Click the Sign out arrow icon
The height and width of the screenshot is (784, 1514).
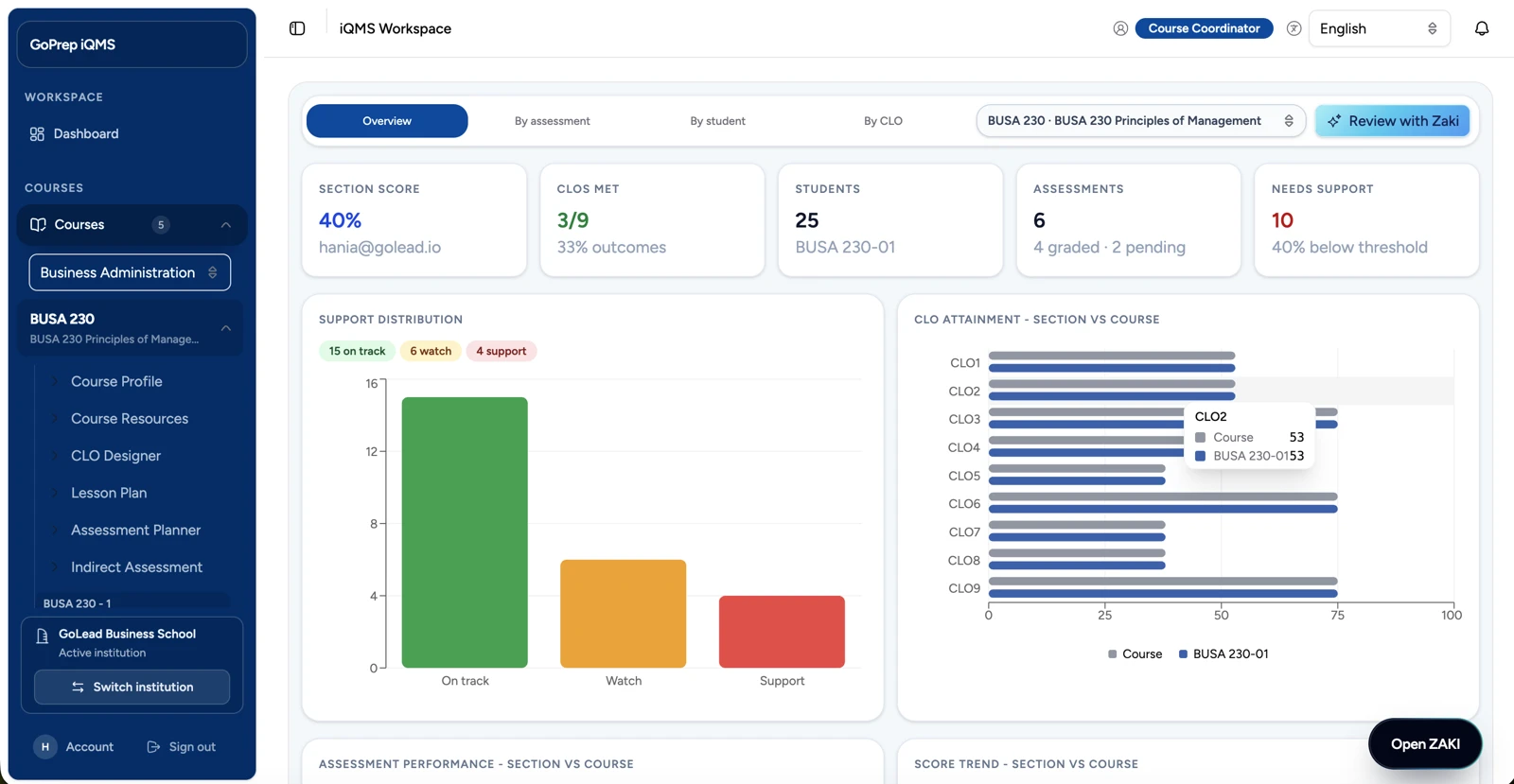[x=153, y=747]
